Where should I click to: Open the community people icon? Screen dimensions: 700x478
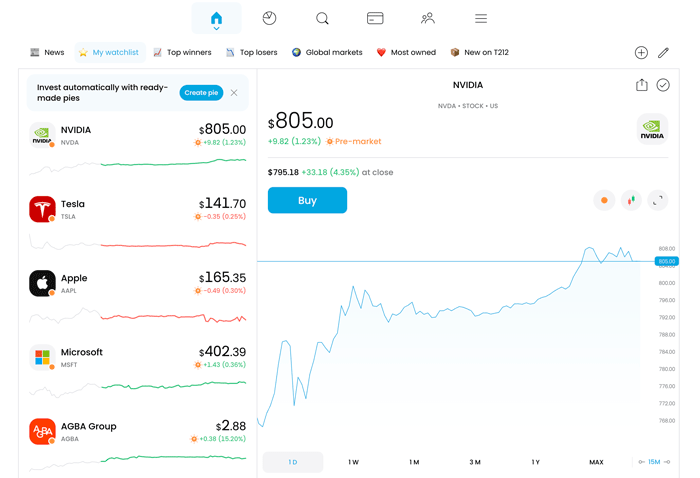tap(428, 18)
